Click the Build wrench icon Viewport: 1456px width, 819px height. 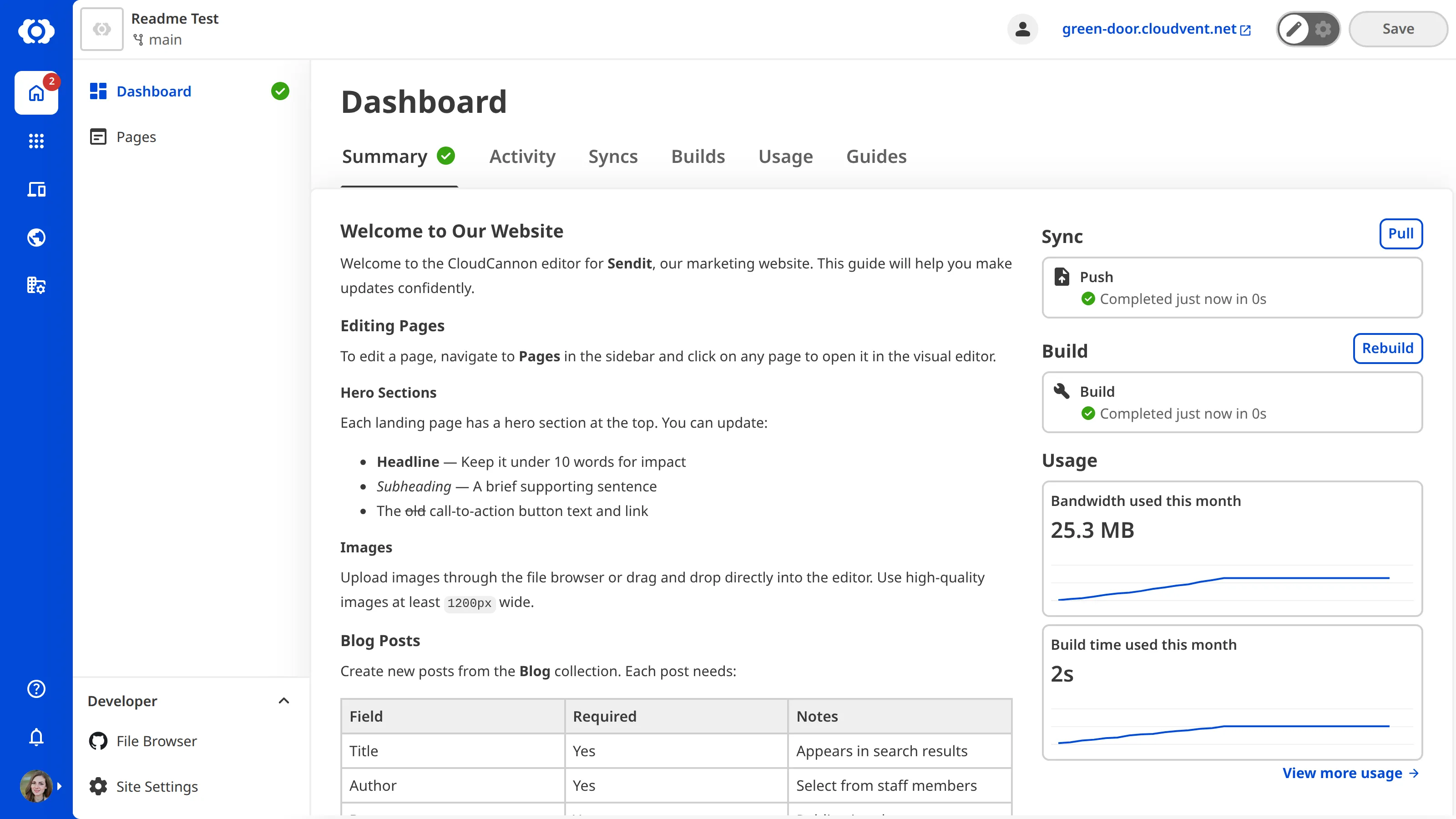[x=1062, y=390]
